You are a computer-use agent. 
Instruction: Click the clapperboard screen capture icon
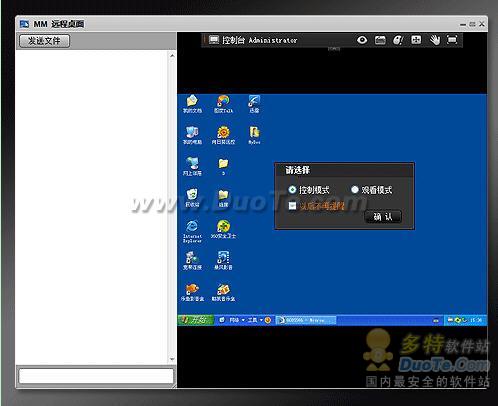(380, 40)
